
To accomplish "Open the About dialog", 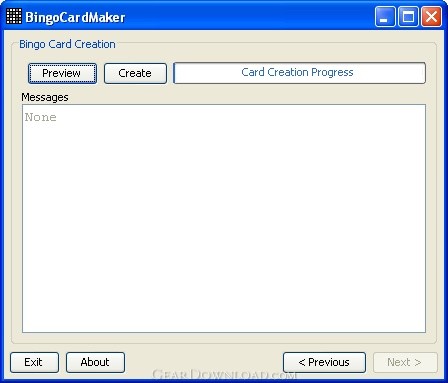I will click(x=95, y=362).
